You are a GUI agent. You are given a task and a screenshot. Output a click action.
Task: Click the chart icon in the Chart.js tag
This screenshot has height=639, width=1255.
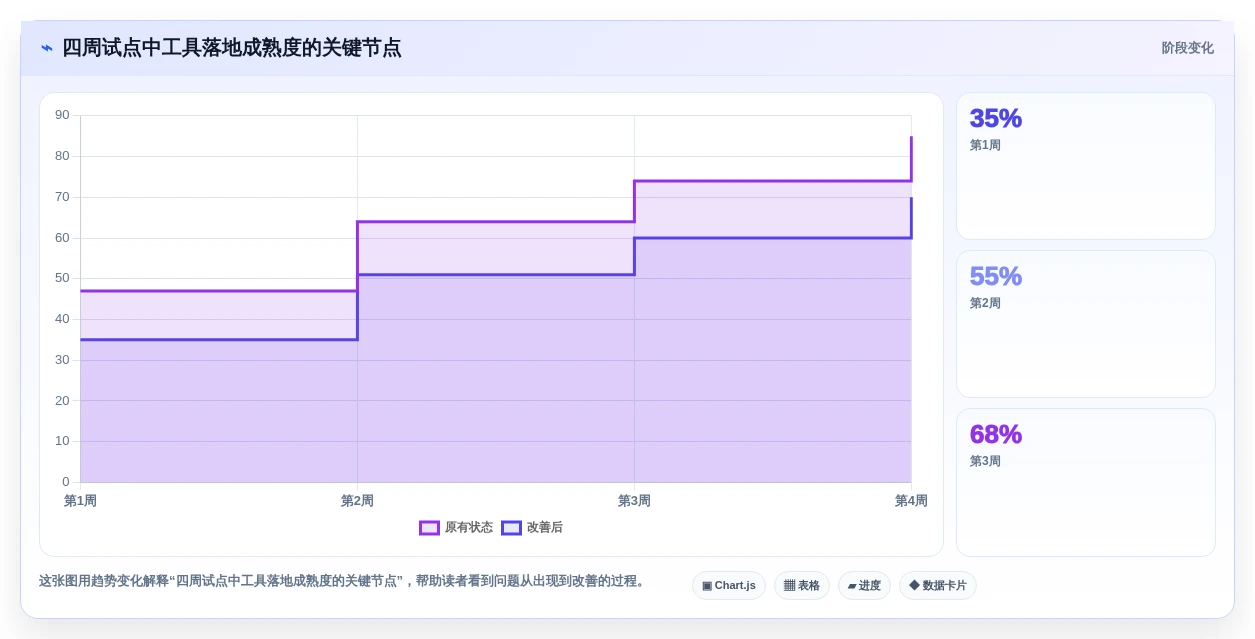pos(707,585)
